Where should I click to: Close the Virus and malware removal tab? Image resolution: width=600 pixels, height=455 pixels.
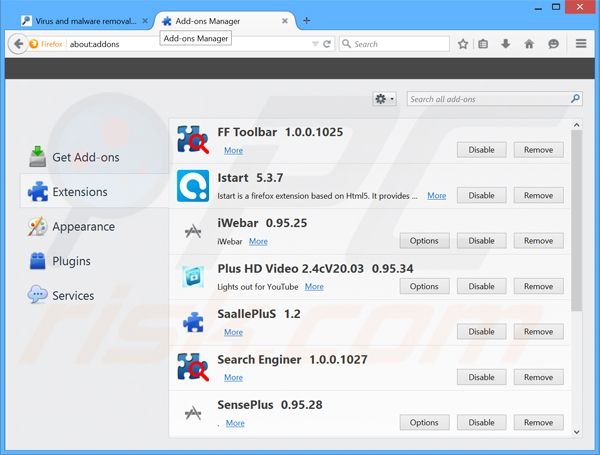pos(145,21)
